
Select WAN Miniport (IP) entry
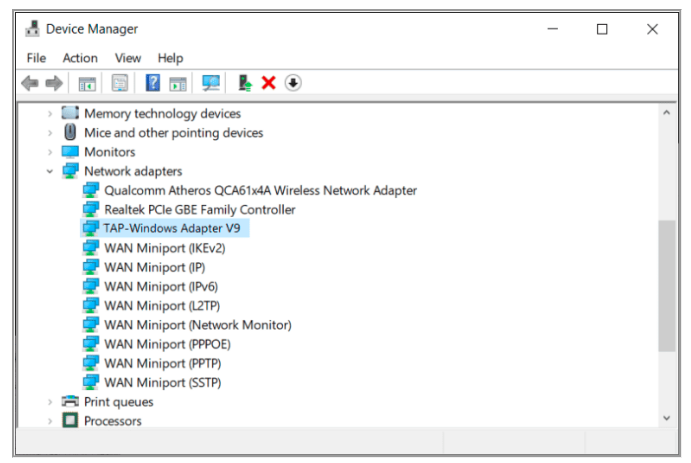click(x=154, y=267)
